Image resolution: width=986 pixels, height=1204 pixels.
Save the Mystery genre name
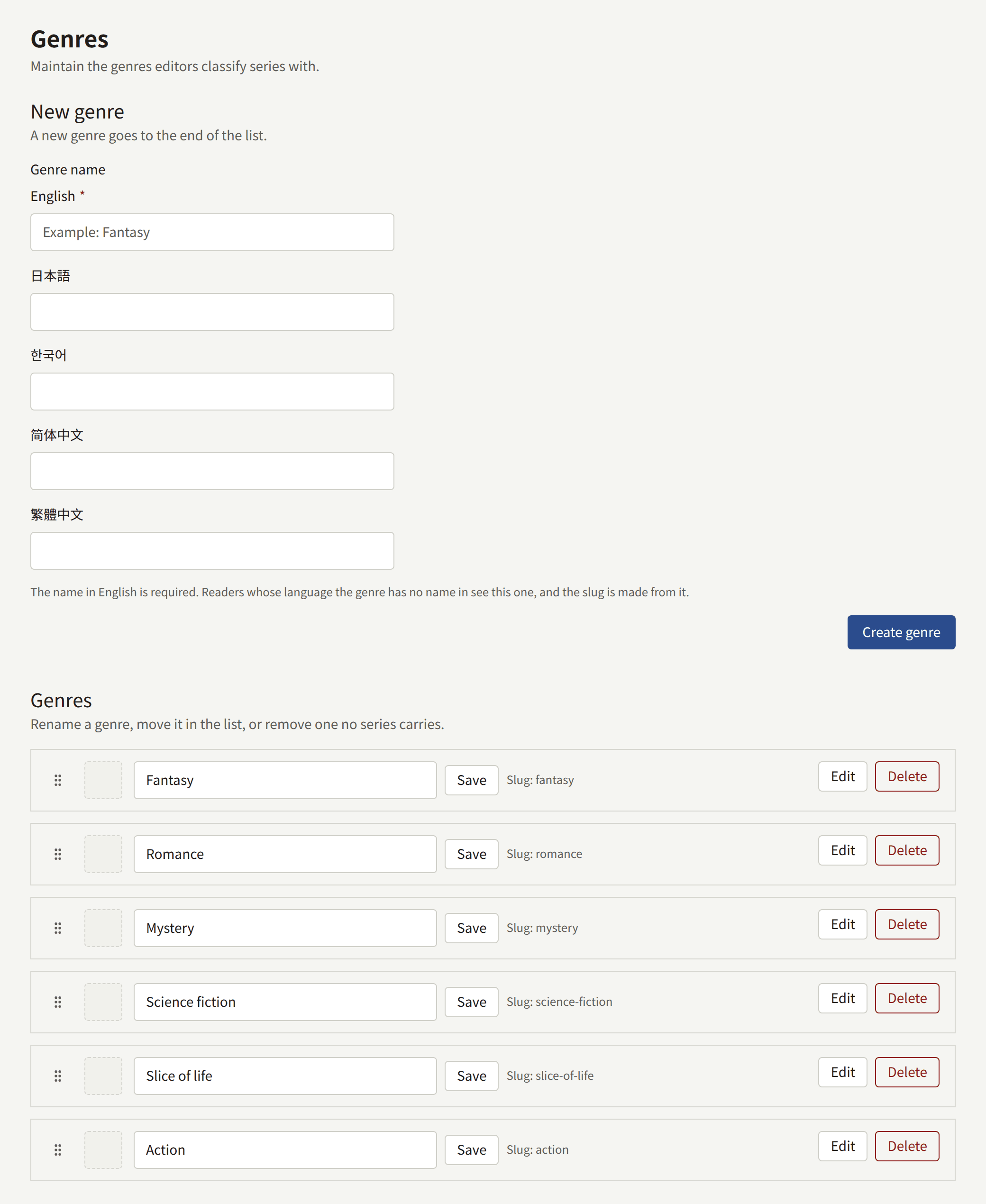click(x=471, y=928)
